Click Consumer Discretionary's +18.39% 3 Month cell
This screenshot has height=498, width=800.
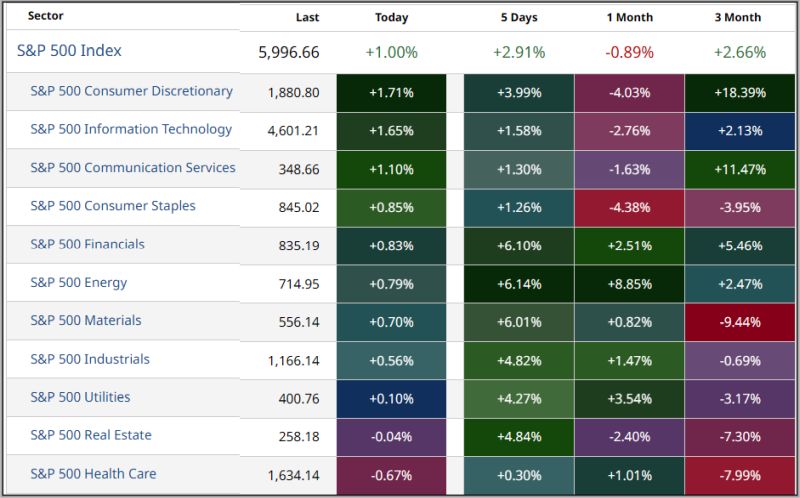pos(740,92)
